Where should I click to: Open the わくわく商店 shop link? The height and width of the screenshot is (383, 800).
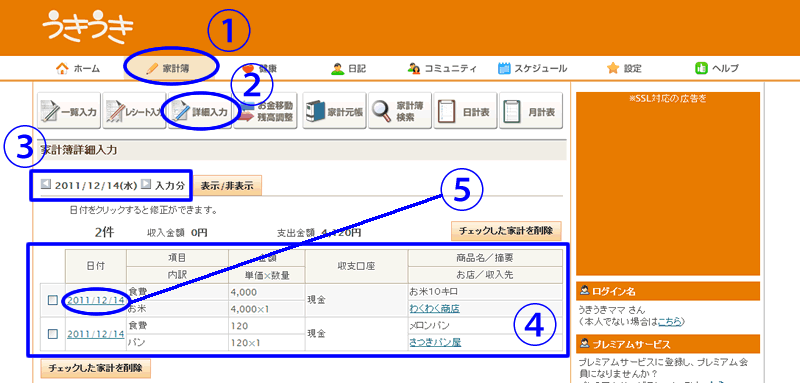coord(435,308)
